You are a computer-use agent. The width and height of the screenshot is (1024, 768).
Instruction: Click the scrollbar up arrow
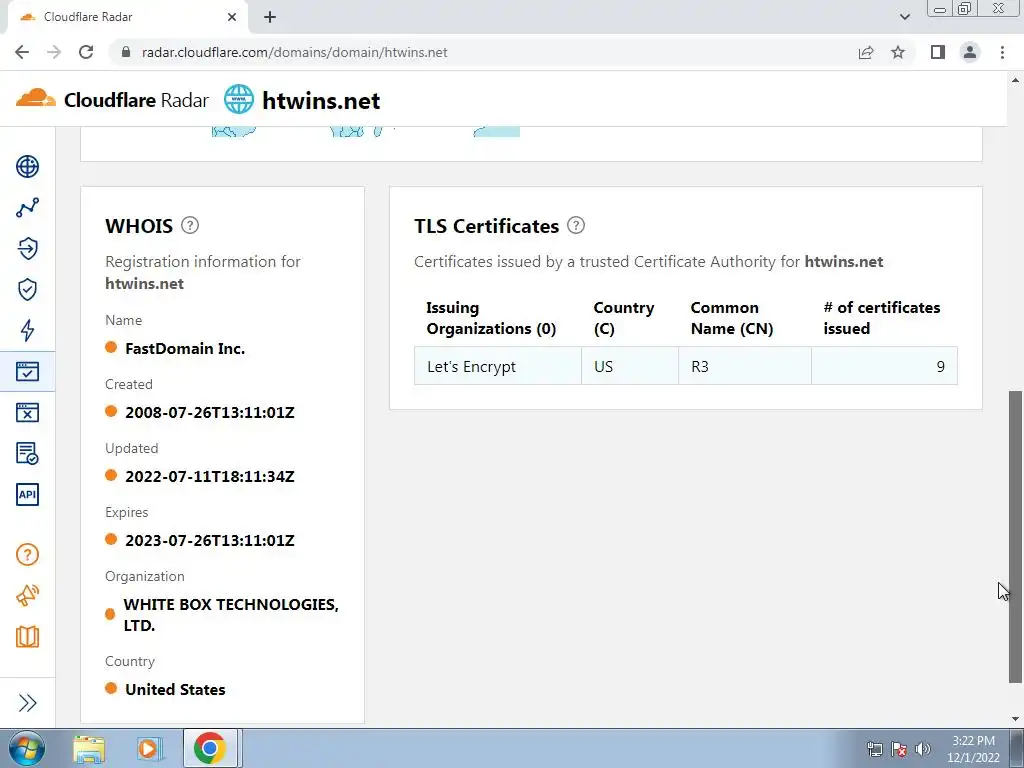point(1016,80)
